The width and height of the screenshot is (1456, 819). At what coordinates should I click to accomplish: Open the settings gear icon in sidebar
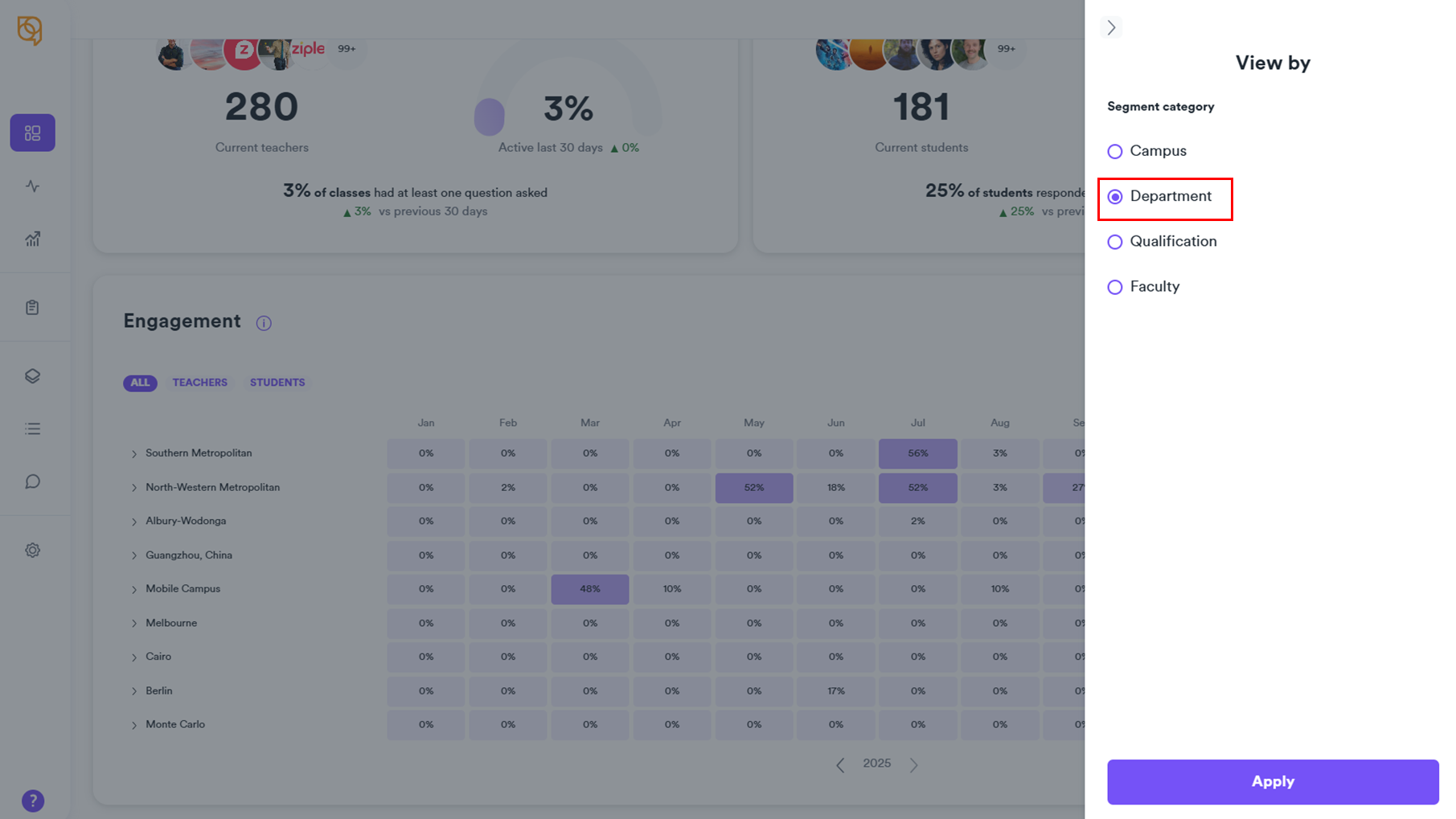[x=32, y=551]
